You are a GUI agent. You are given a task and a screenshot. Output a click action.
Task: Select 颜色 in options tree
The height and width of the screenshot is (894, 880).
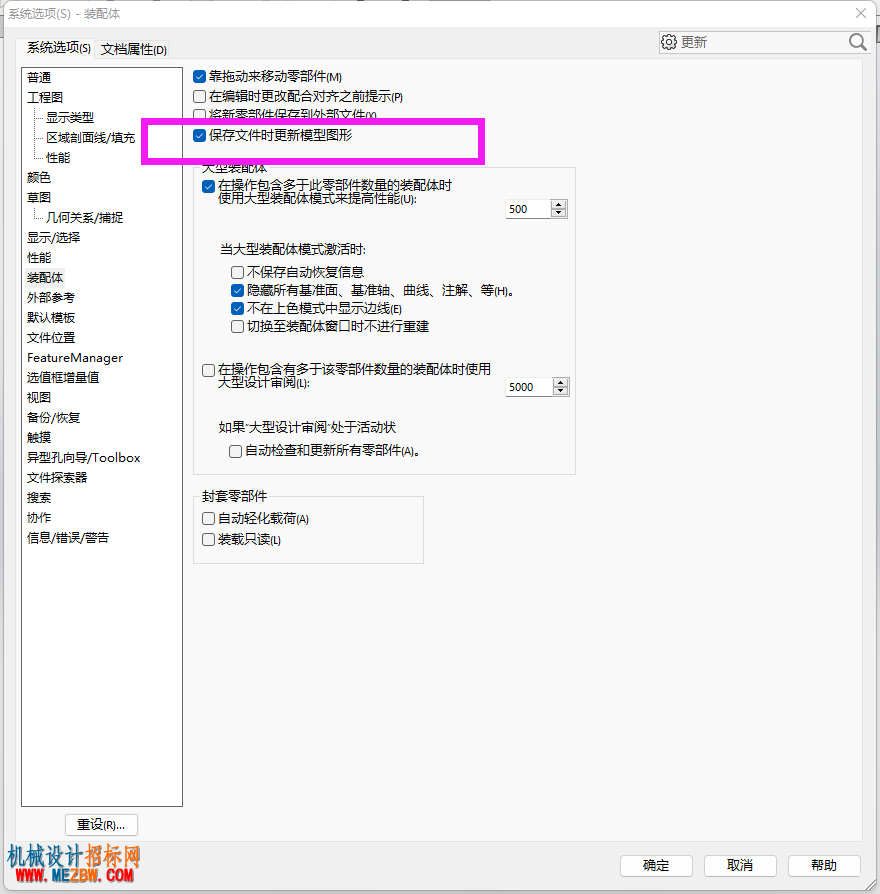point(39,177)
